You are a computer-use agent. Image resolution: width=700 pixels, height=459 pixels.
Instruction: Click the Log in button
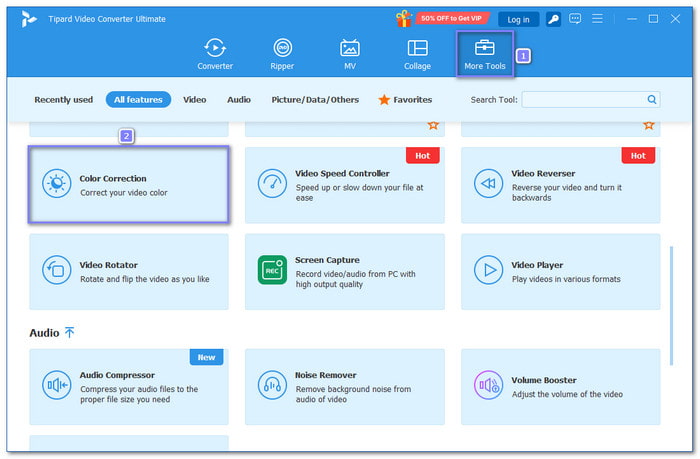(518, 20)
